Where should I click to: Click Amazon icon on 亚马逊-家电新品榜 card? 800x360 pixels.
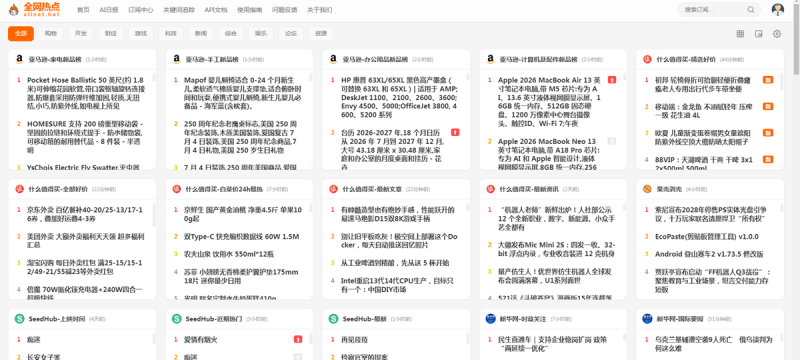click(19, 59)
